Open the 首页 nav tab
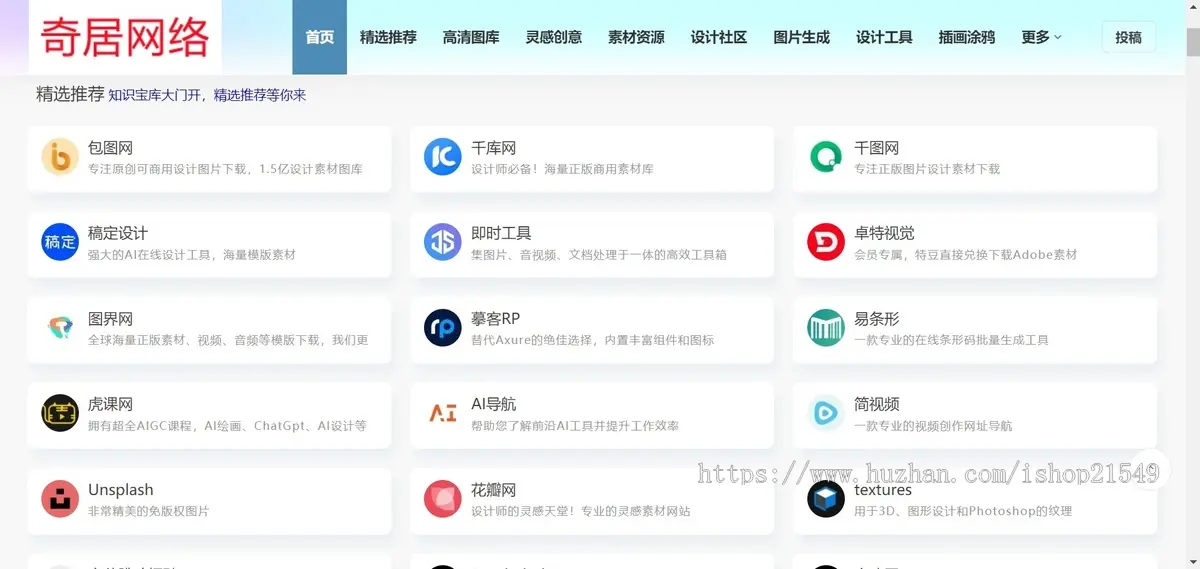Image resolution: width=1200 pixels, height=569 pixels. [x=320, y=37]
